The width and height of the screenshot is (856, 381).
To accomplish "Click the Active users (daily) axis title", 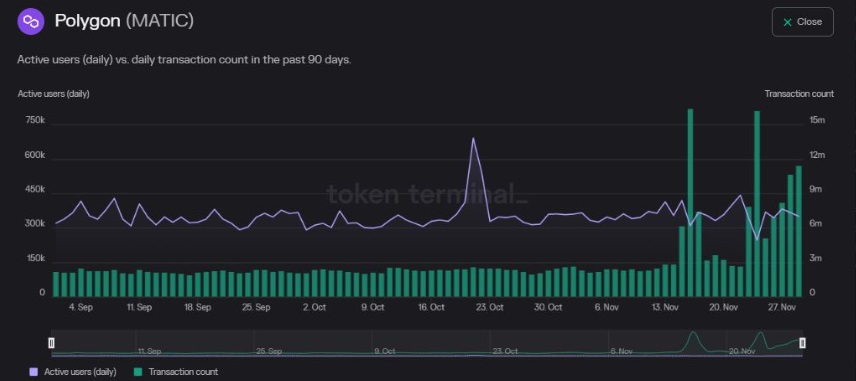I will click(x=54, y=94).
